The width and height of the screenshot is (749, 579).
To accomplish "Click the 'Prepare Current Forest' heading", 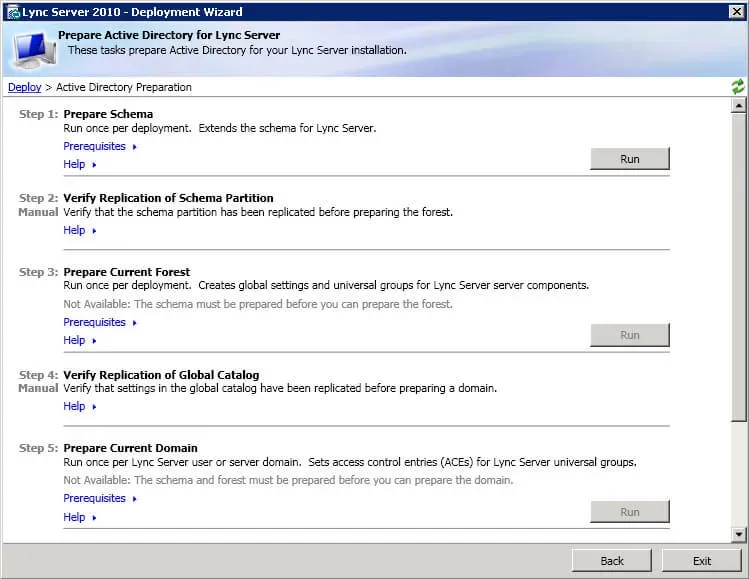I will pyautogui.click(x=127, y=272).
